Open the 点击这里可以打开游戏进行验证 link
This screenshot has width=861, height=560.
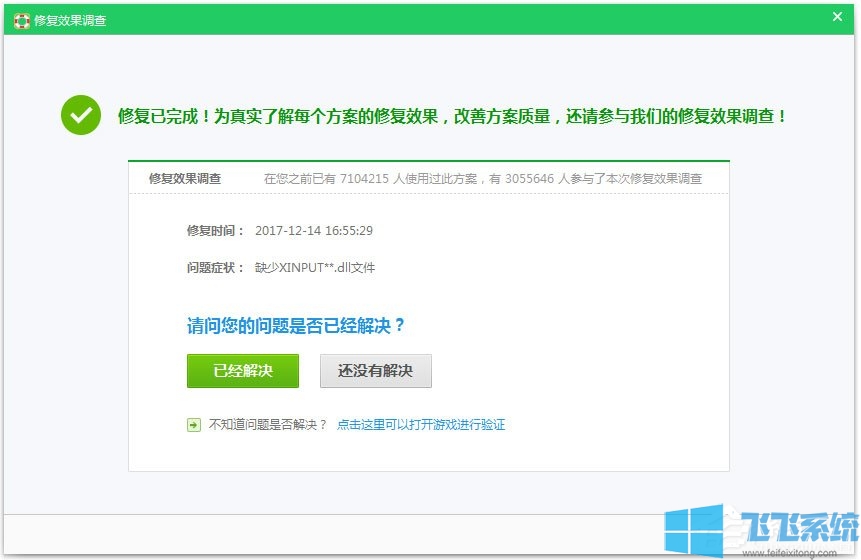pyautogui.click(x=421, y=425)
